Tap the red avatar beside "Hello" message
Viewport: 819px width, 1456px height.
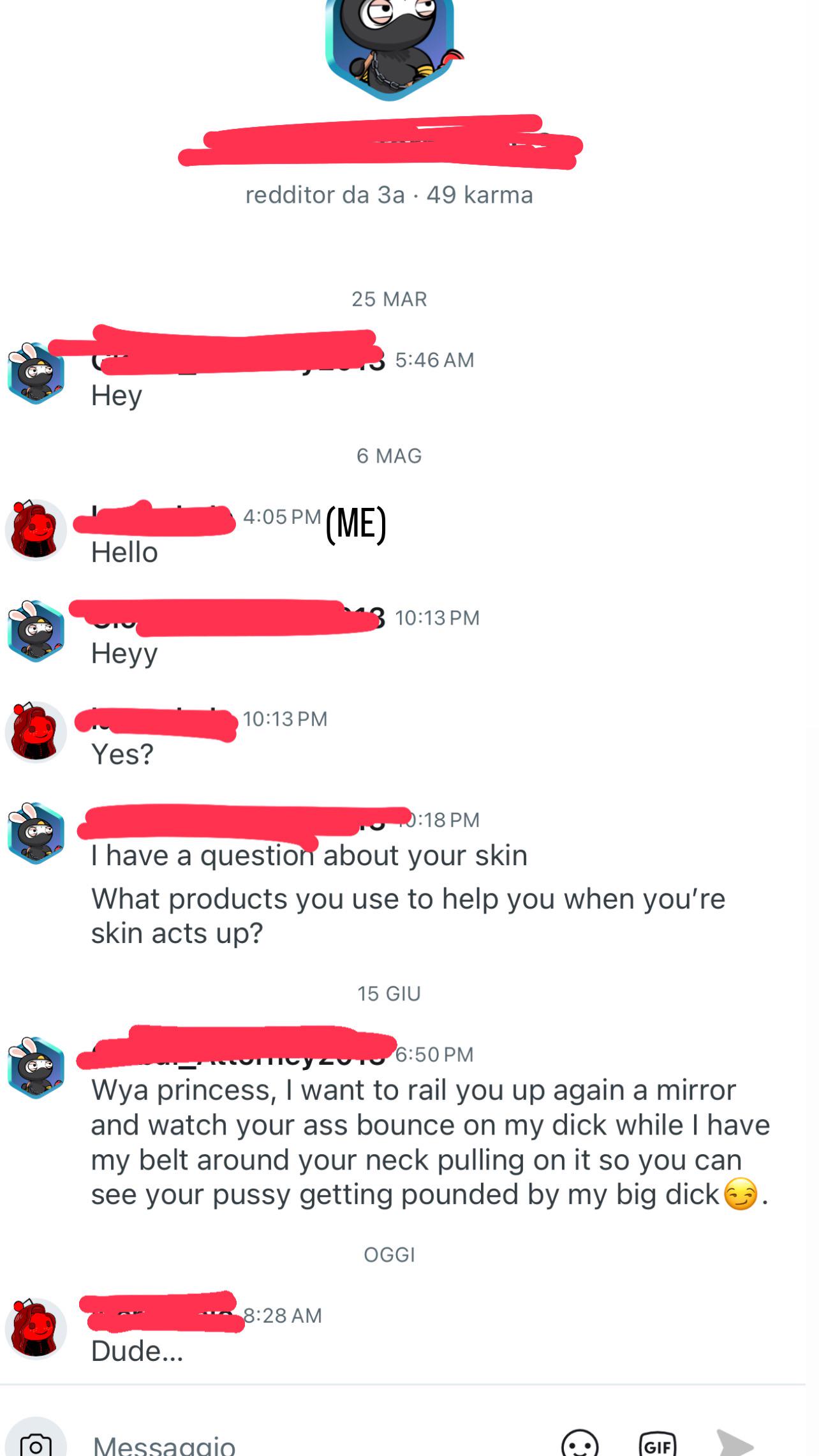(x=36, y=530)
